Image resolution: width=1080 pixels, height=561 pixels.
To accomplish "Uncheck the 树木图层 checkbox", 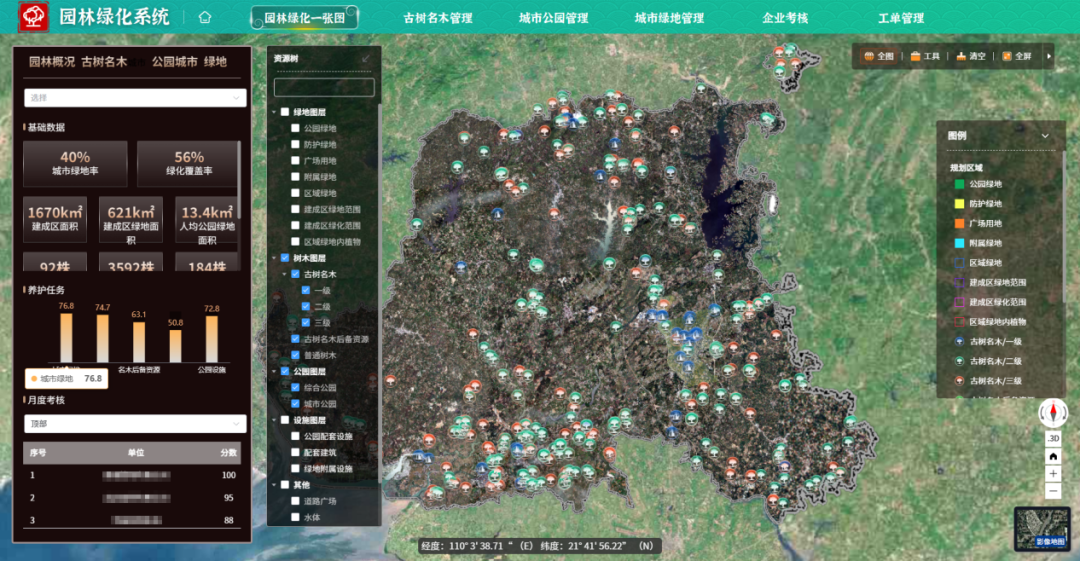I will coord(284,258).
